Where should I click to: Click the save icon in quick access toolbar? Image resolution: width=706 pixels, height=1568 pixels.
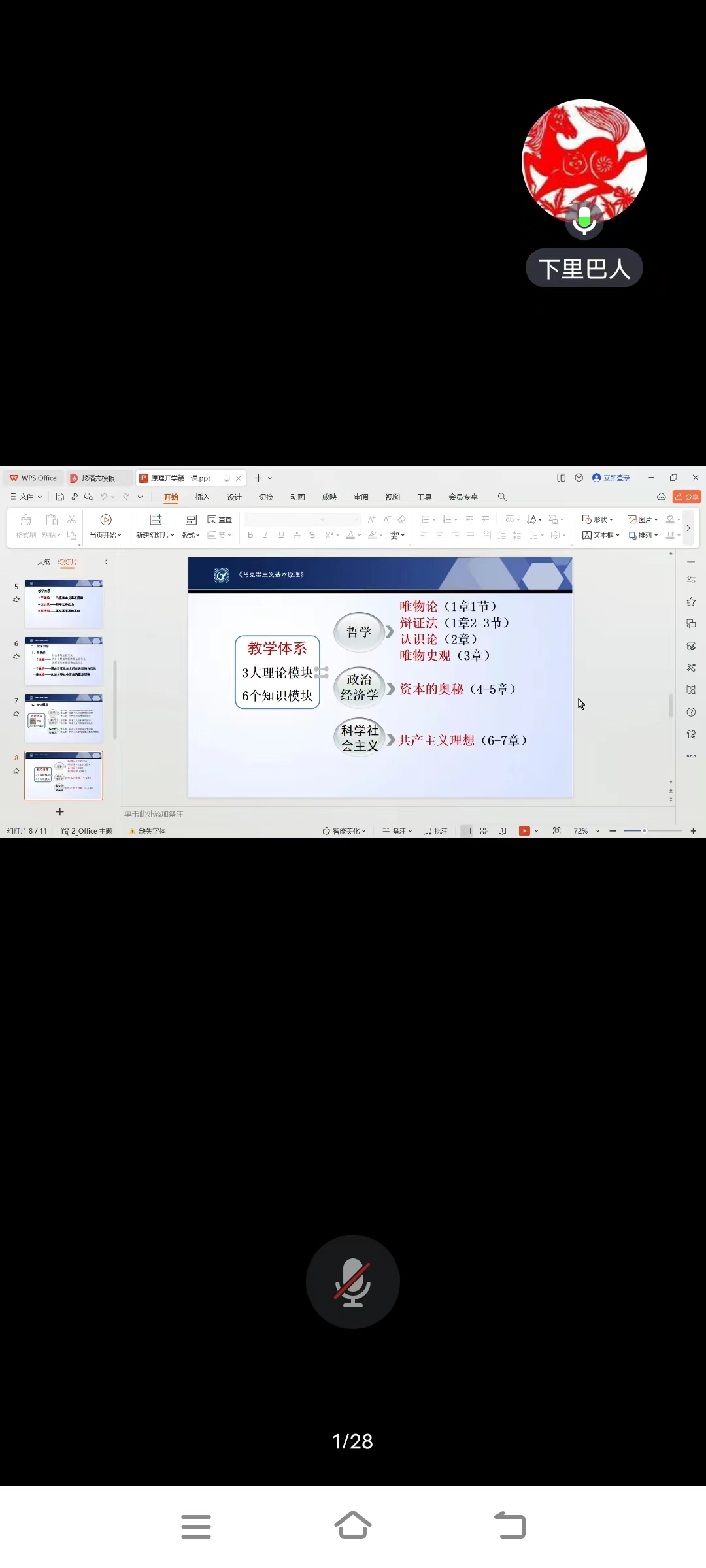(59, 497)
